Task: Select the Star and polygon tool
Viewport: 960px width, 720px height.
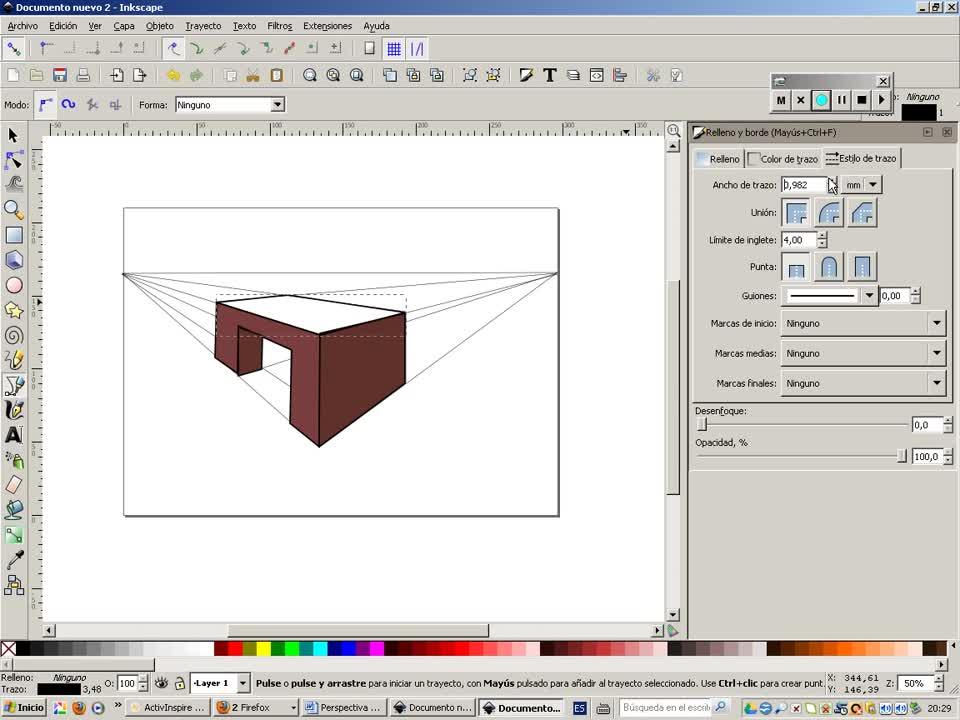Action: pos(14,310)
